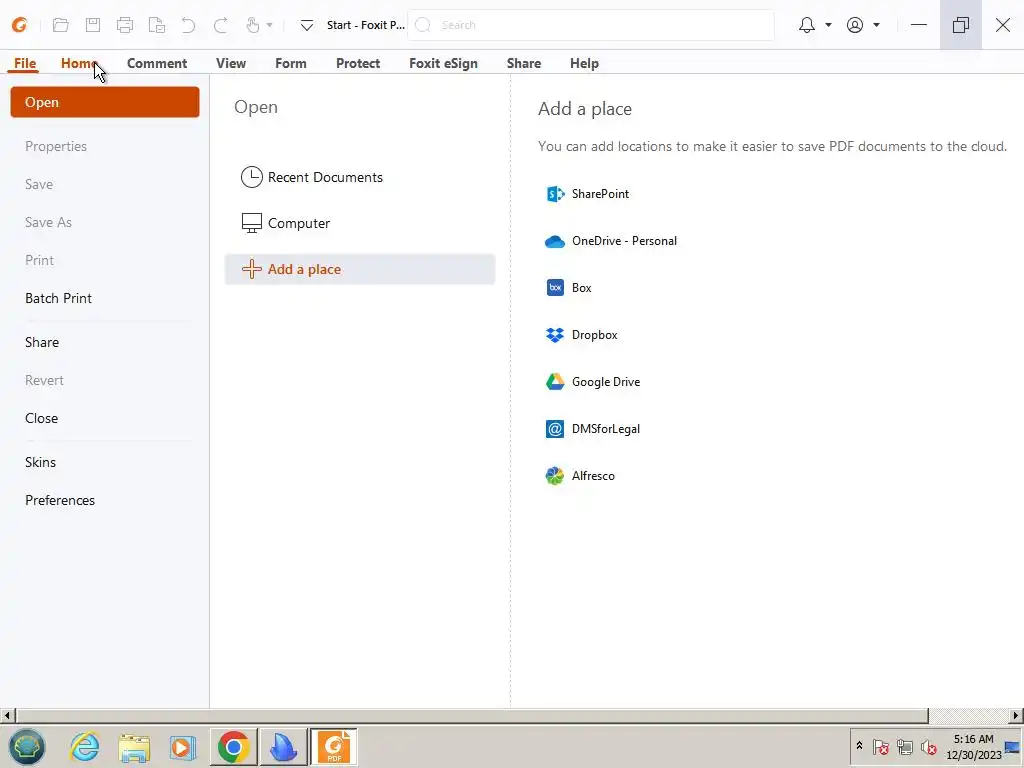Open Skins in the File sidebar
Viewport: 1024px width, 768px height.
40,462
